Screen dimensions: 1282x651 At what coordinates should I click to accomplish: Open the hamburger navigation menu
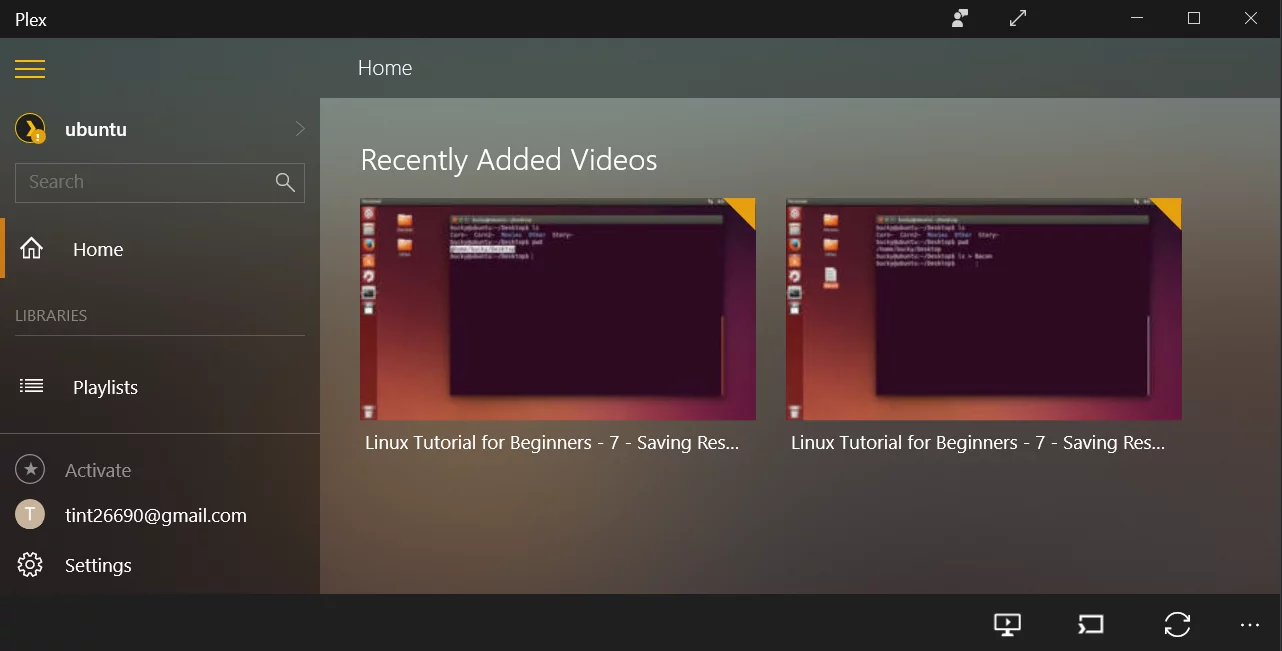tap(30, 68)
